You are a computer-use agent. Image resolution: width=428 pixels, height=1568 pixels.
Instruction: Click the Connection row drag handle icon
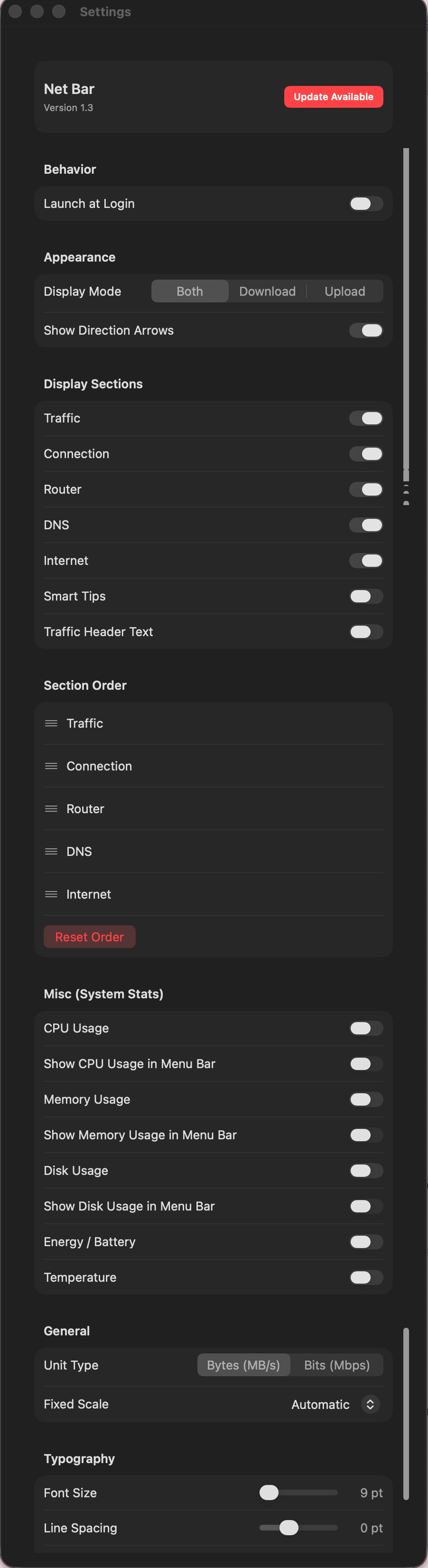pos(51,766)
